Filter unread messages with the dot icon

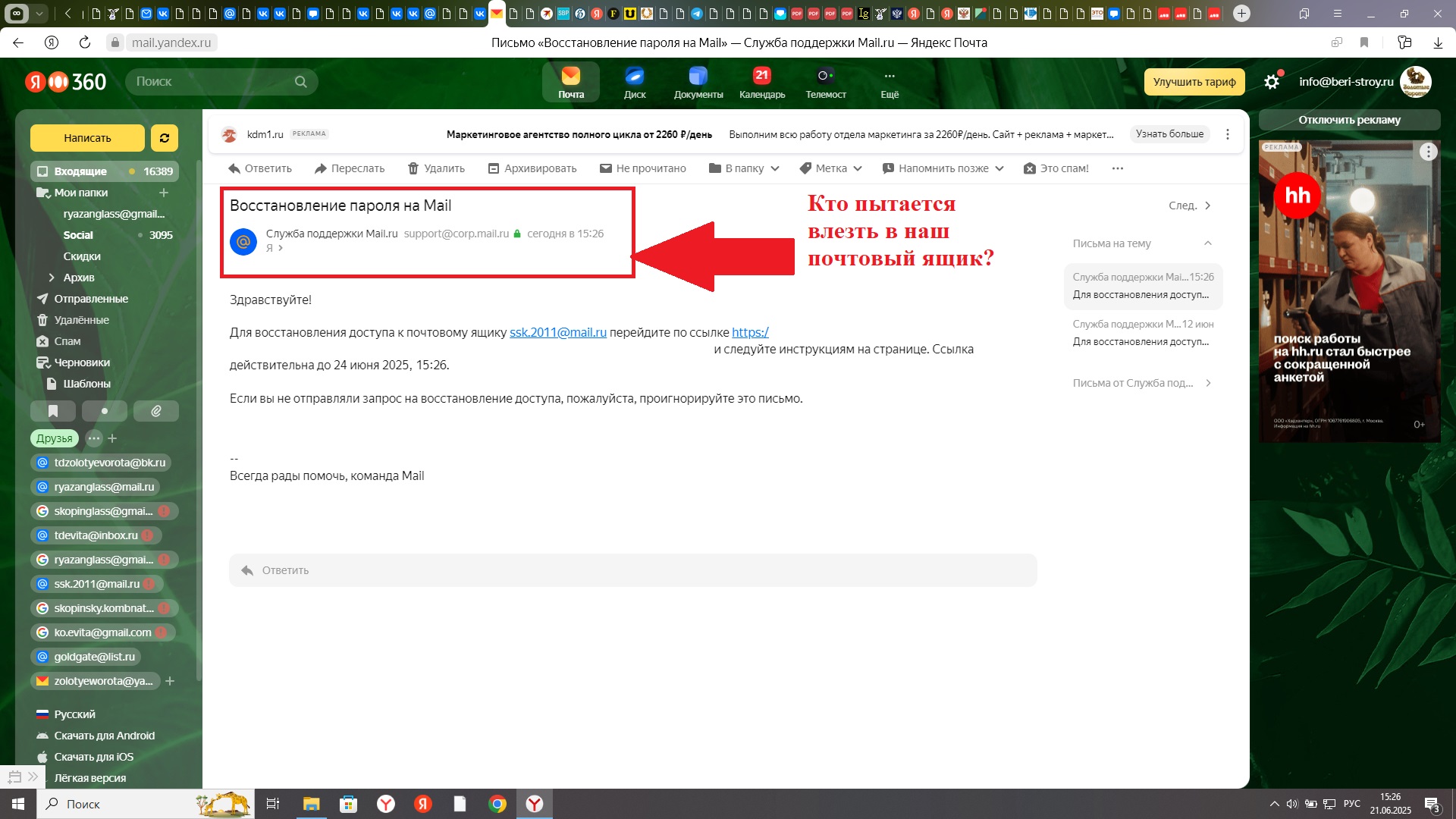pyautogui.click(x=105, y=411)
